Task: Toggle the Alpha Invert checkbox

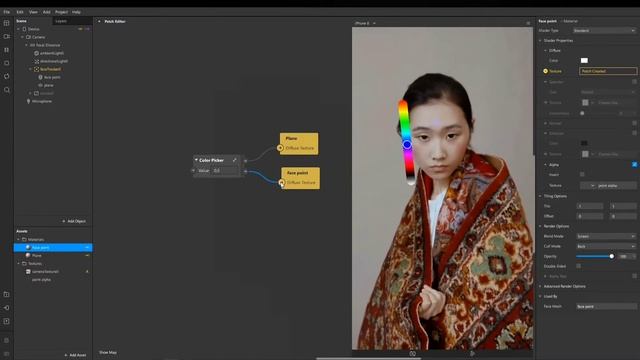Action: click(582, 174)
